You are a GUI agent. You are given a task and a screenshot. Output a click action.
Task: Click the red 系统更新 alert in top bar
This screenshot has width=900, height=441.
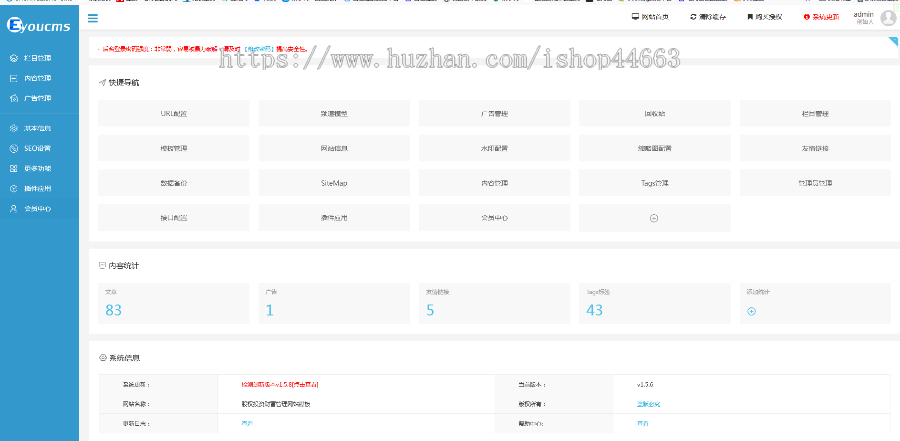coord(821,17)
